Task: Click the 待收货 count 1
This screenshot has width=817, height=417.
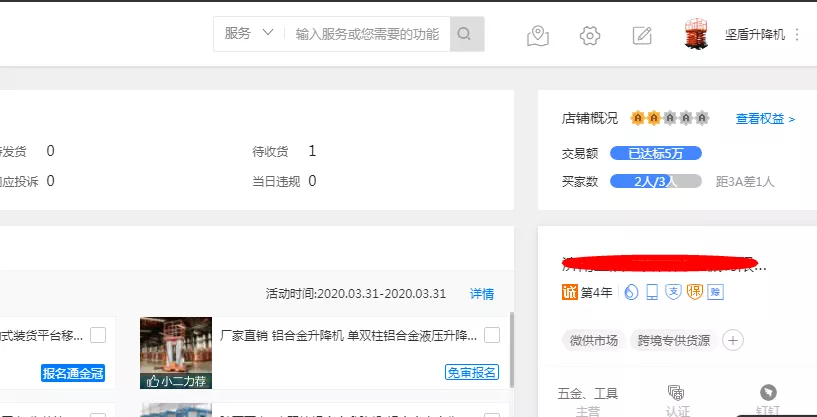Action: coord(312,151)
